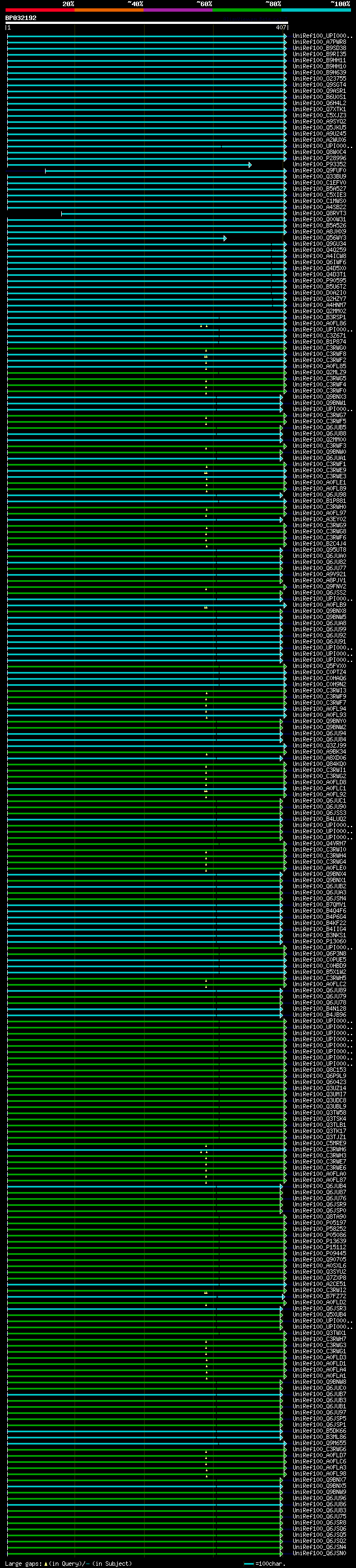Click the purple ~60% identity legend bar
356x1568 pixels.
click(x=179, y=10)
